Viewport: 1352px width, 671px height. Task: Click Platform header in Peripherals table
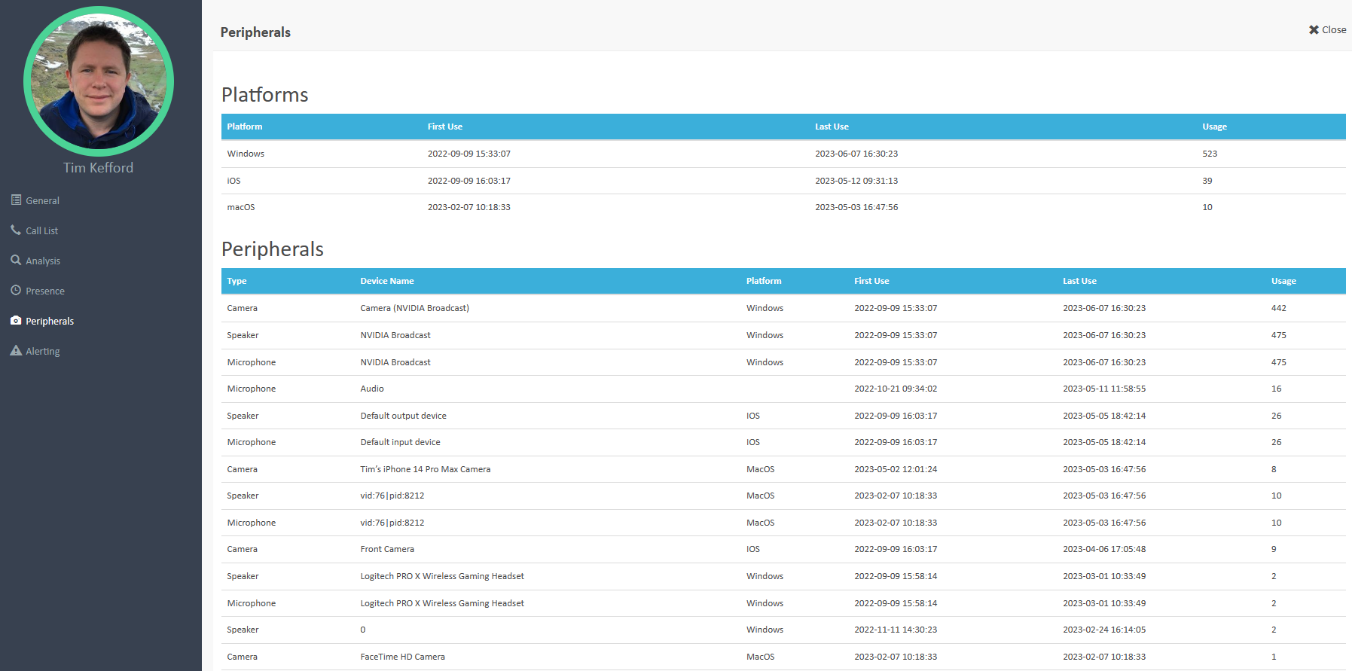point(764,281)
